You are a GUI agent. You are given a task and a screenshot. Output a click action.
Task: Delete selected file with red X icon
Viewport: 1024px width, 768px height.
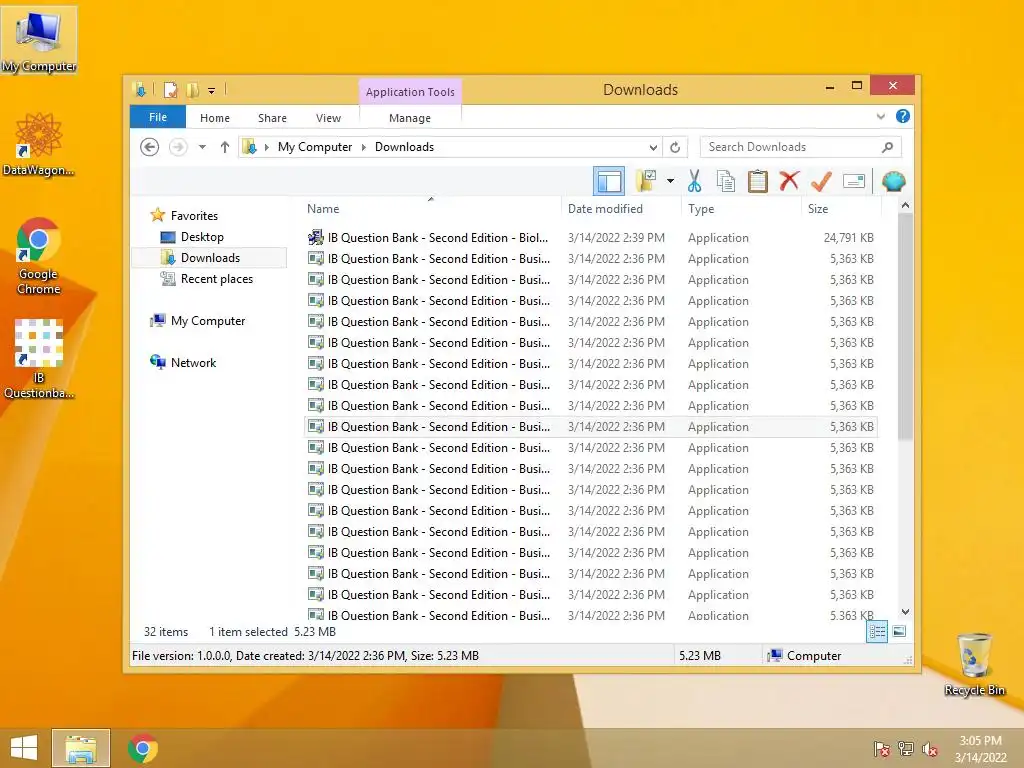pos(789,181)
